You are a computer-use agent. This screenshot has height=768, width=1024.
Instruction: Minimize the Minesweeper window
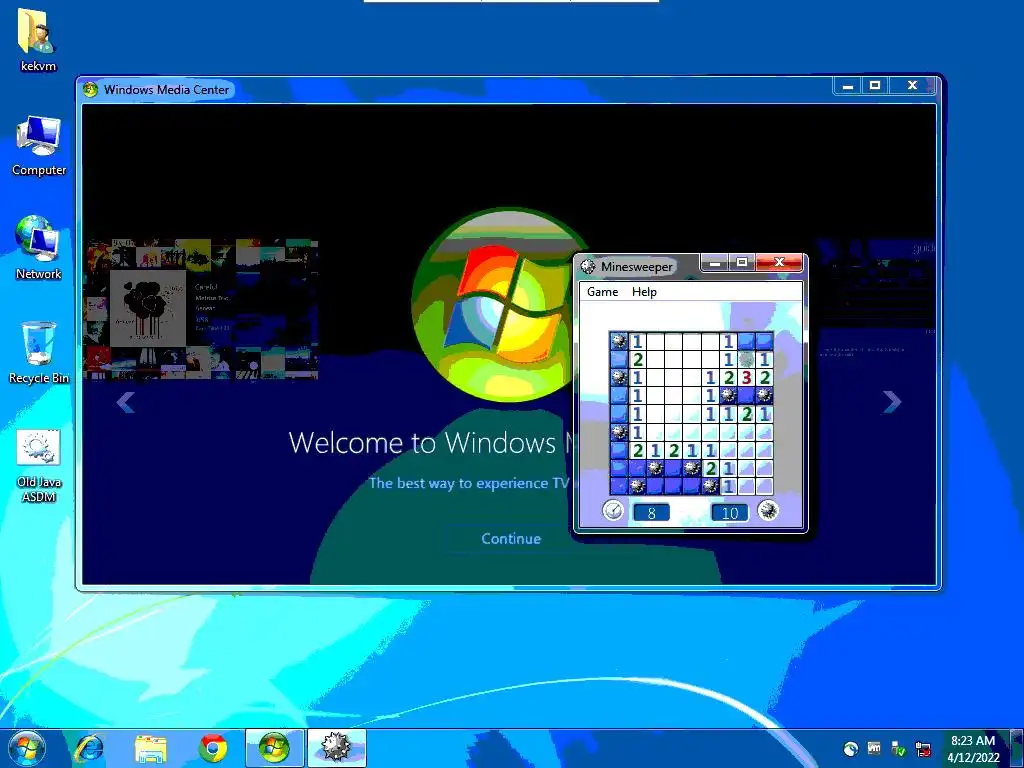(715, 263)
